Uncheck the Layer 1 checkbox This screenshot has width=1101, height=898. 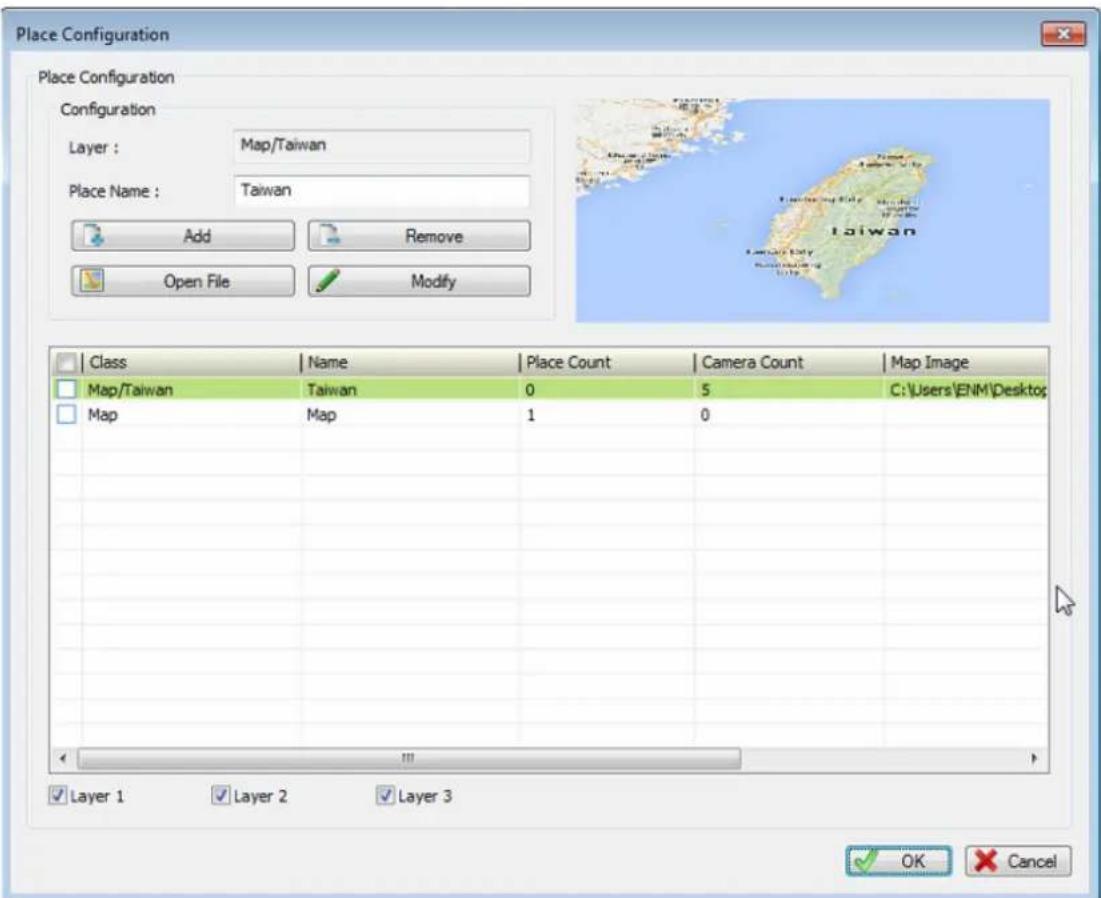58,795
